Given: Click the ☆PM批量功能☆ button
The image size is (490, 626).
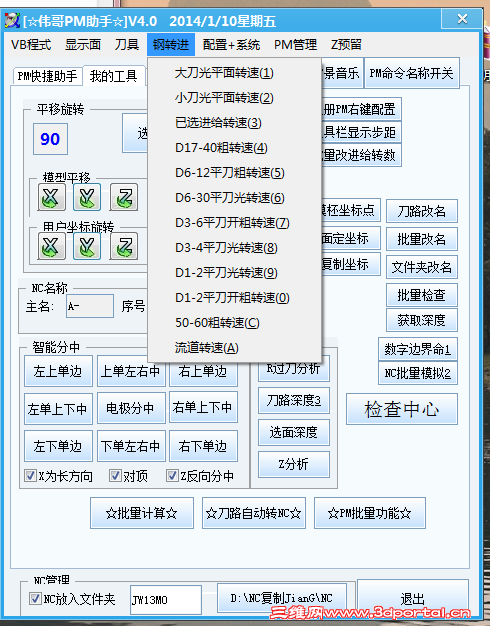Looking at the screenshot, I should tap(370, 513).
